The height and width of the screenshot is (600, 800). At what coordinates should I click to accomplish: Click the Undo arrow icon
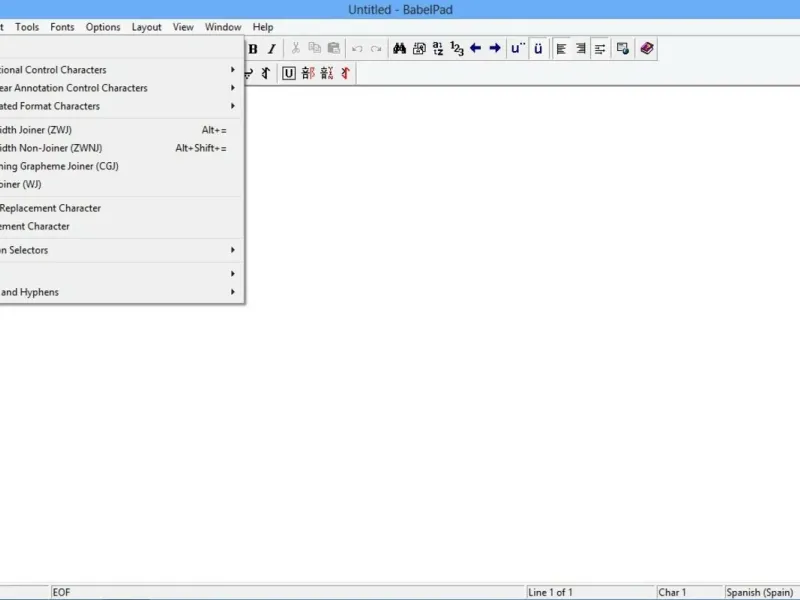tap(357, 49)
